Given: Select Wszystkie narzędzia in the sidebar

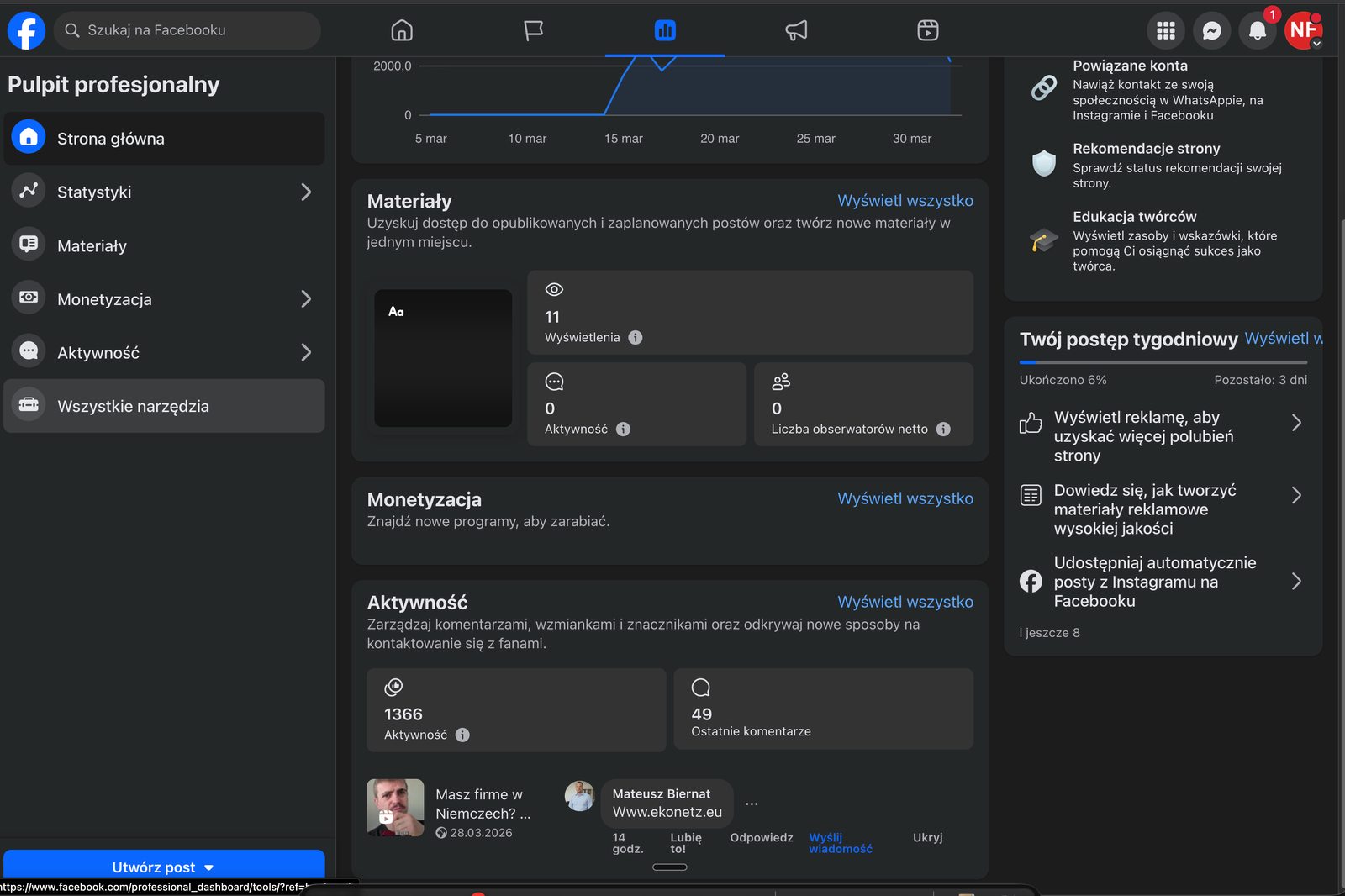Looking at the screenshot, I should click(x=133, y=407).
